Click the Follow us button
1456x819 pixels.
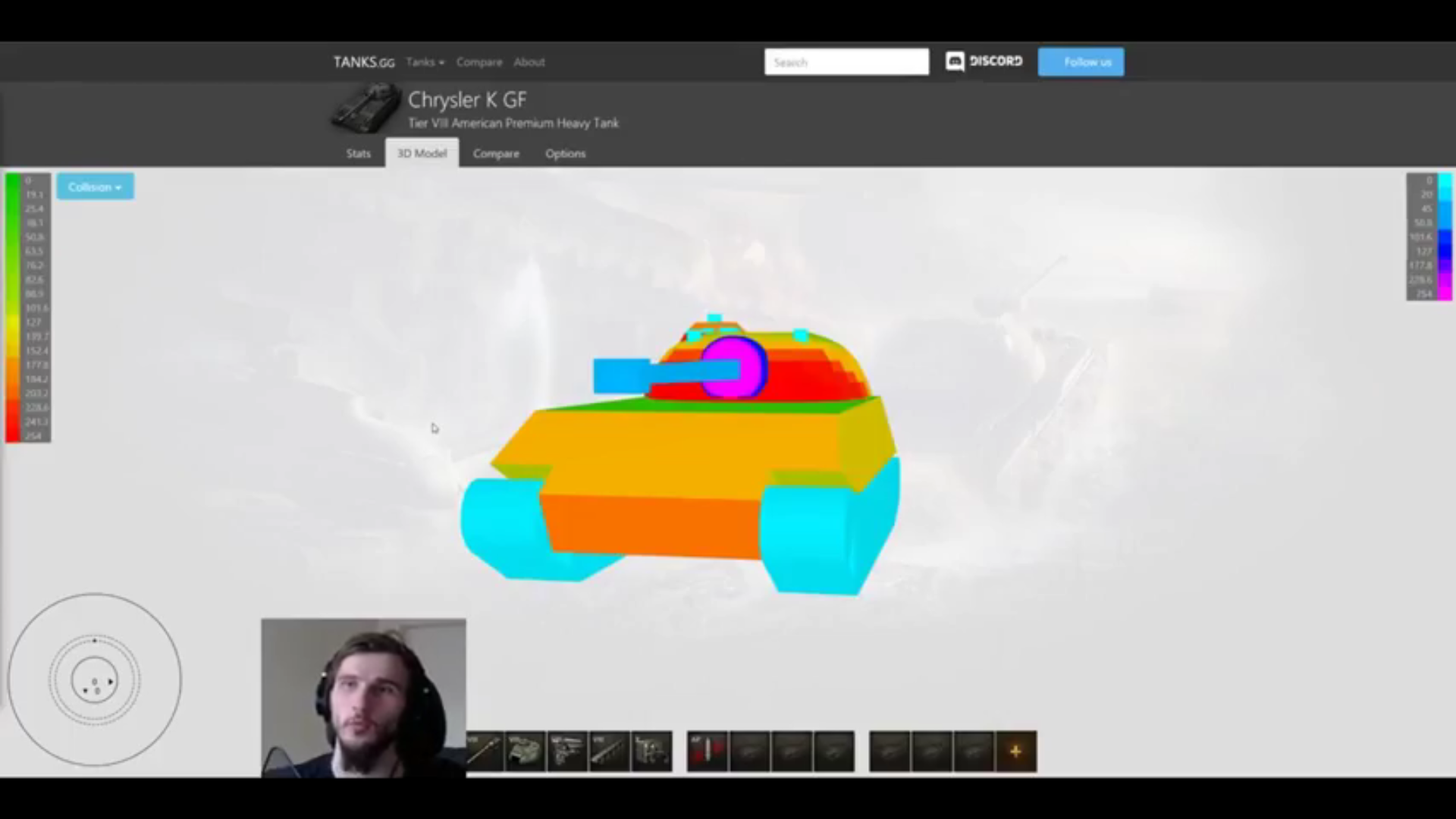1081,62
